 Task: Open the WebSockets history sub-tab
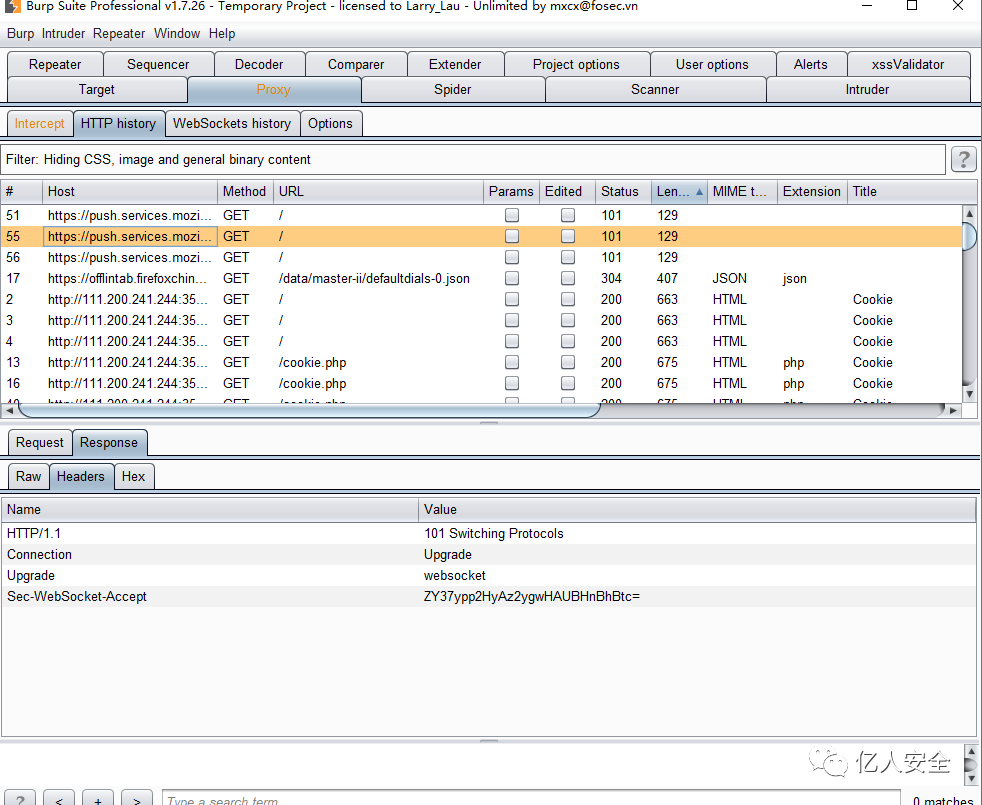click(232, 123)
